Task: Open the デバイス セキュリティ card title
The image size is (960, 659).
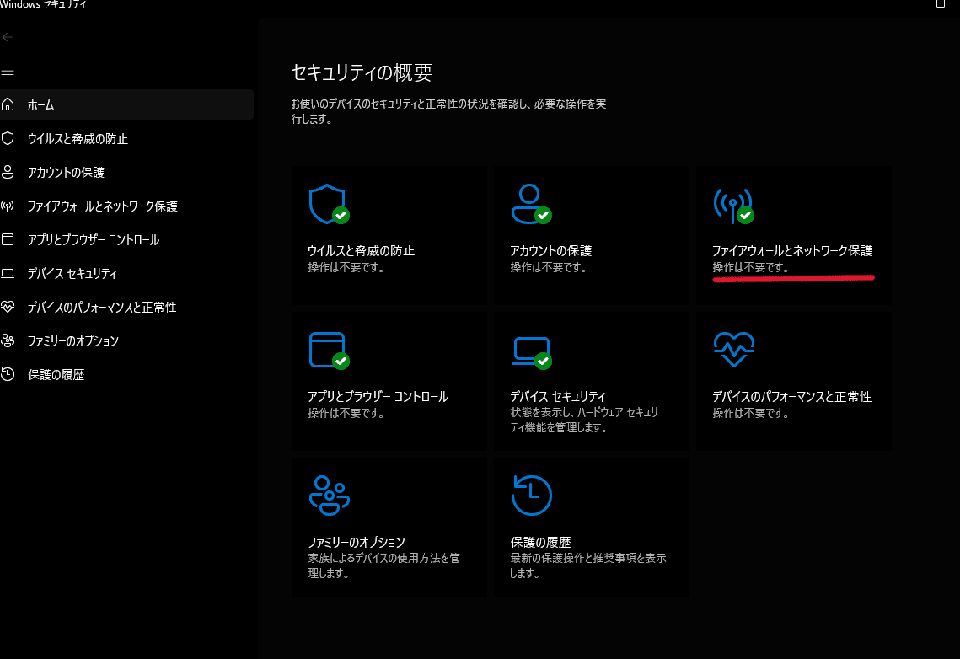Action: (558, 396)
